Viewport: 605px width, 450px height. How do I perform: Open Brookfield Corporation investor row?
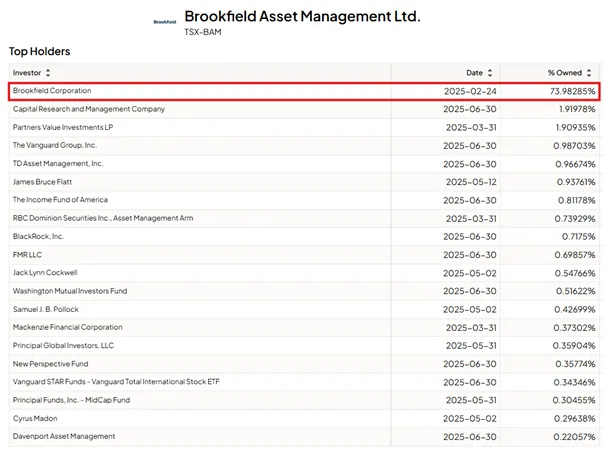click(x=304, y=91)
